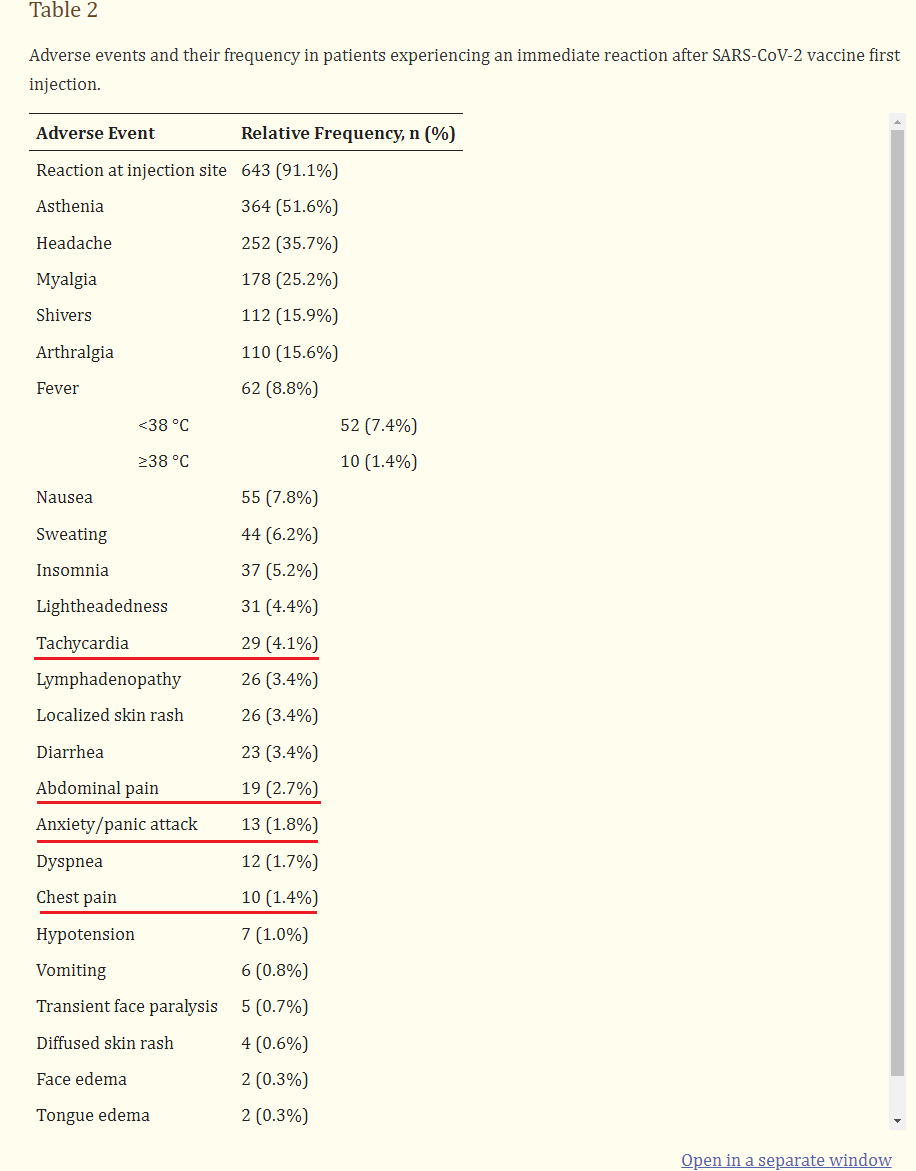Select the 'Shivers' row label
Screen dimensions: 916x1171
click(64, 315)
